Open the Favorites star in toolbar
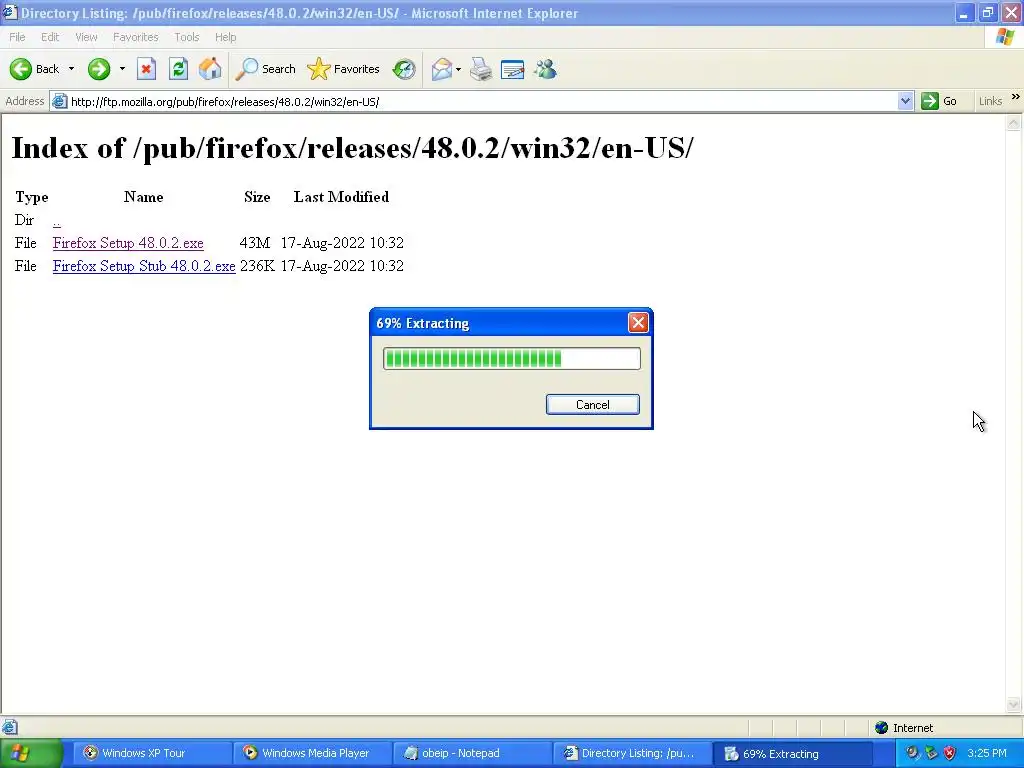1024x768 pixels. 344,69
